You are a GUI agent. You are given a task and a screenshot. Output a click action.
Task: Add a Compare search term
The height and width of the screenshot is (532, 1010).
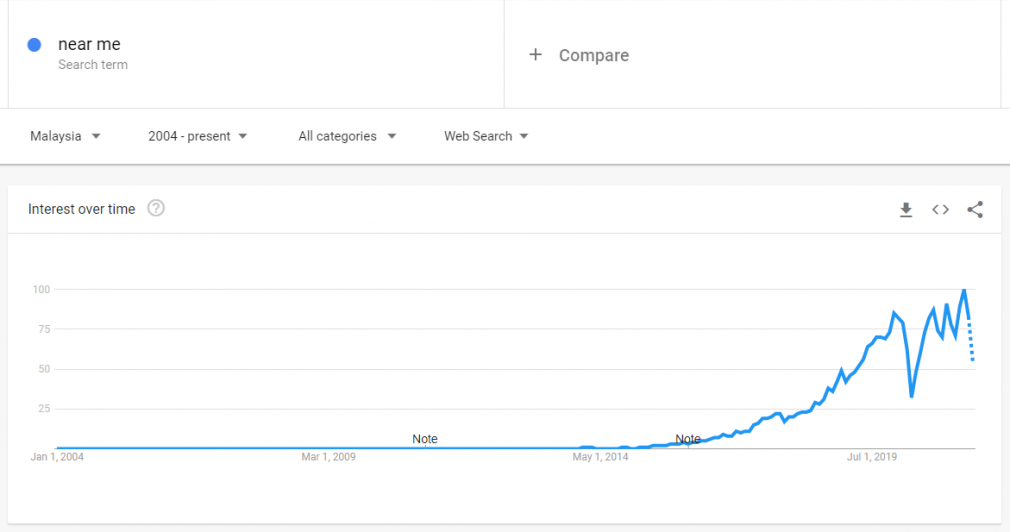[x=593, y=55]
